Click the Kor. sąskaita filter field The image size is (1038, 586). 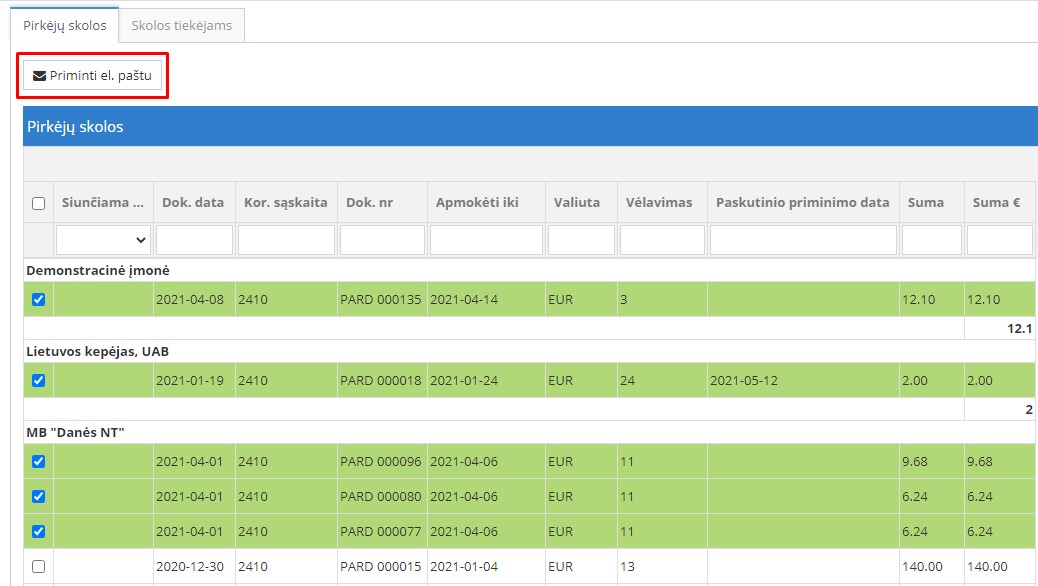286,240
